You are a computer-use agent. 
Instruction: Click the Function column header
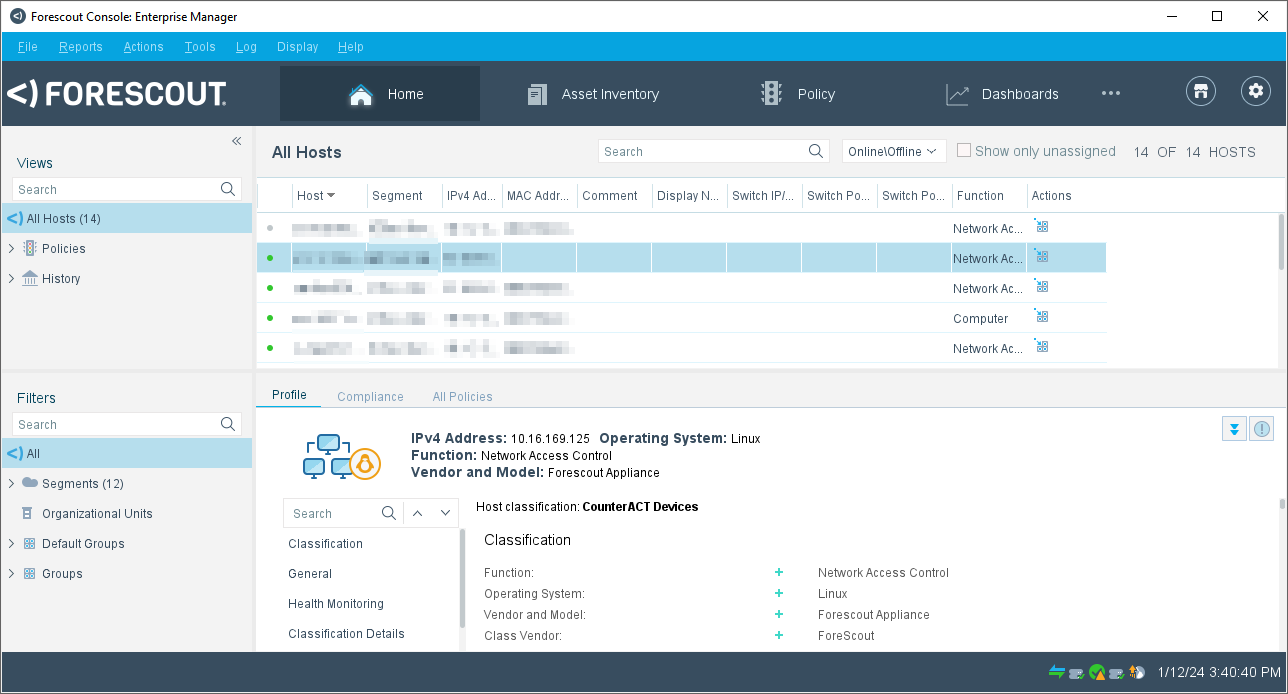coord(989,196)
